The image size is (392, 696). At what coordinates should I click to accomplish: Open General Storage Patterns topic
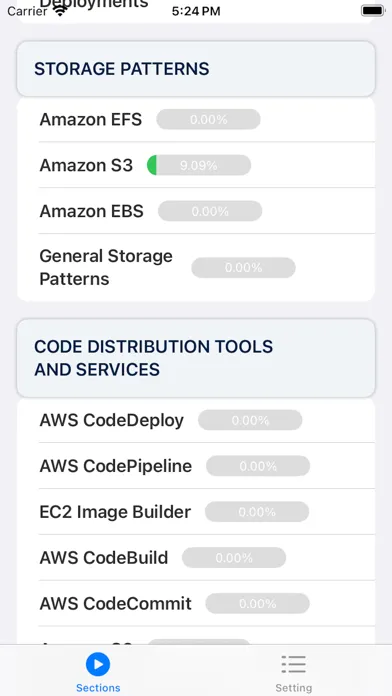pos(196,267)
